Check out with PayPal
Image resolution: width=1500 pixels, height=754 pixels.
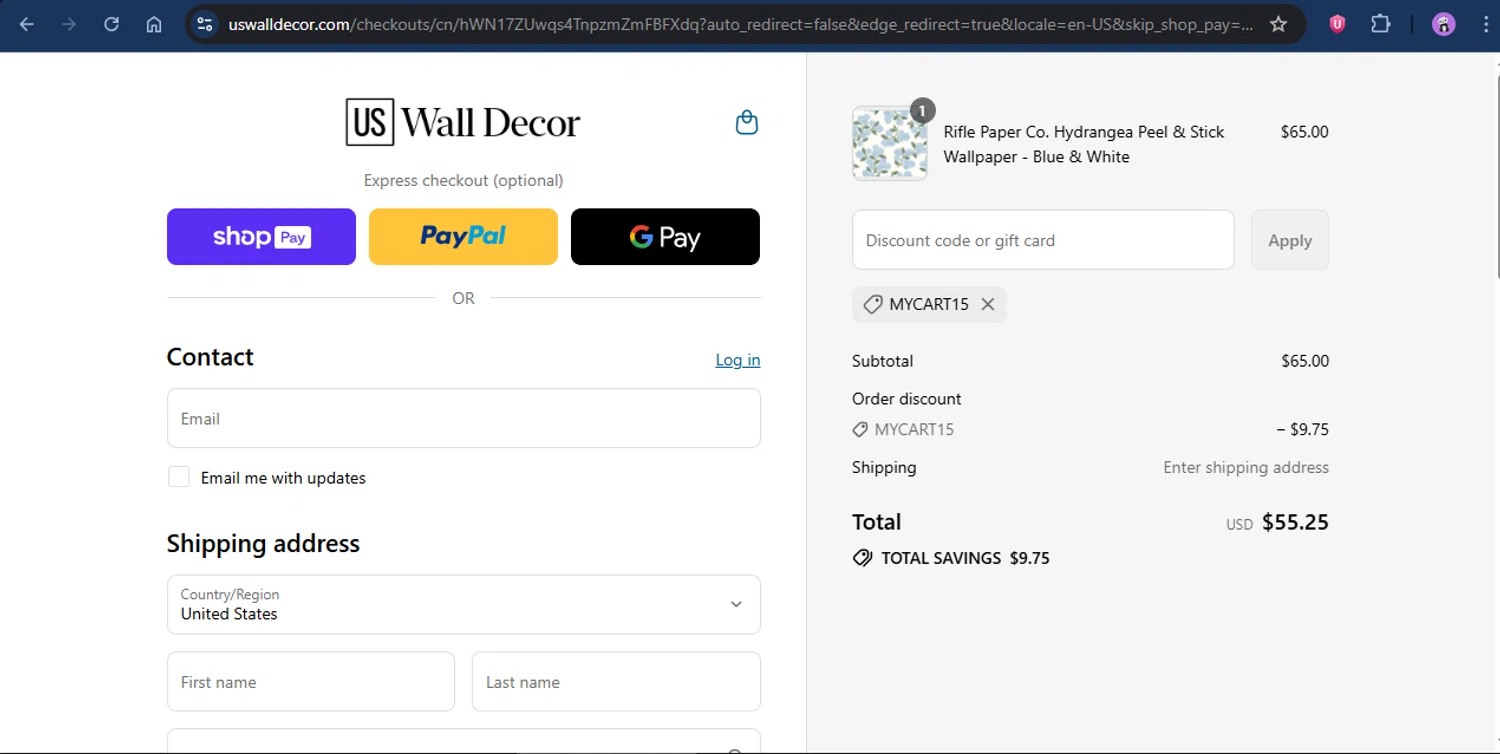point(463,237)
